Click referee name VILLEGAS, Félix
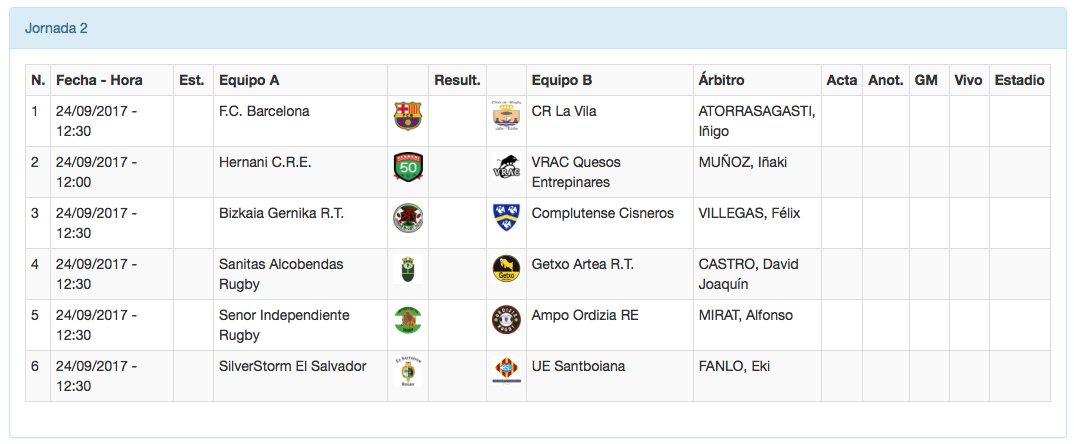 click(x=749, y=213)
